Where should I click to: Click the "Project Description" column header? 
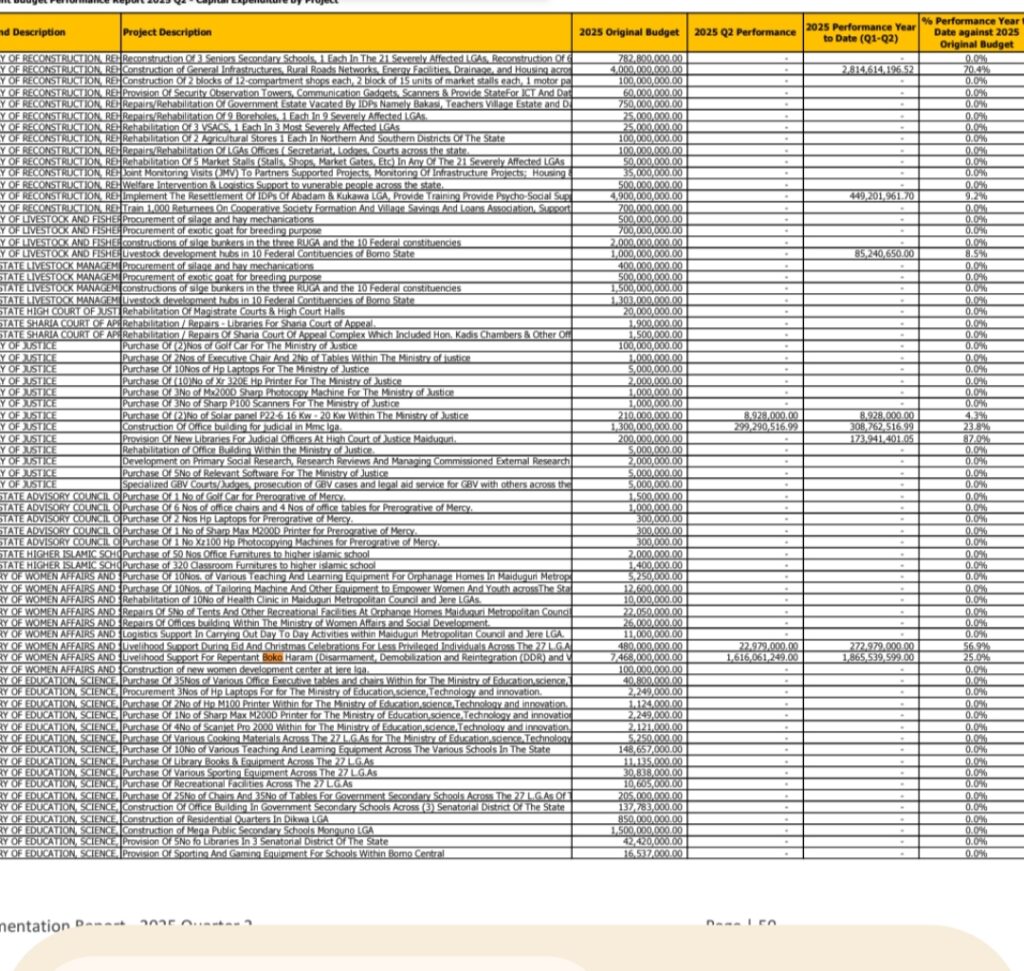[346, 32]
